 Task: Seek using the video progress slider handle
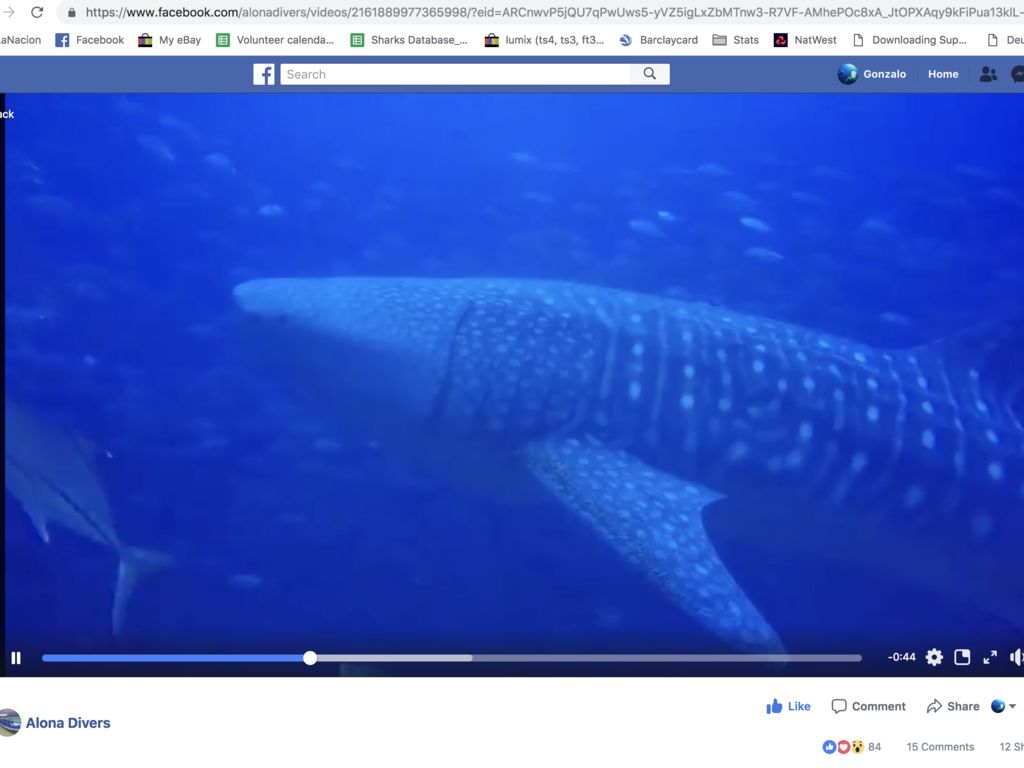310,658
